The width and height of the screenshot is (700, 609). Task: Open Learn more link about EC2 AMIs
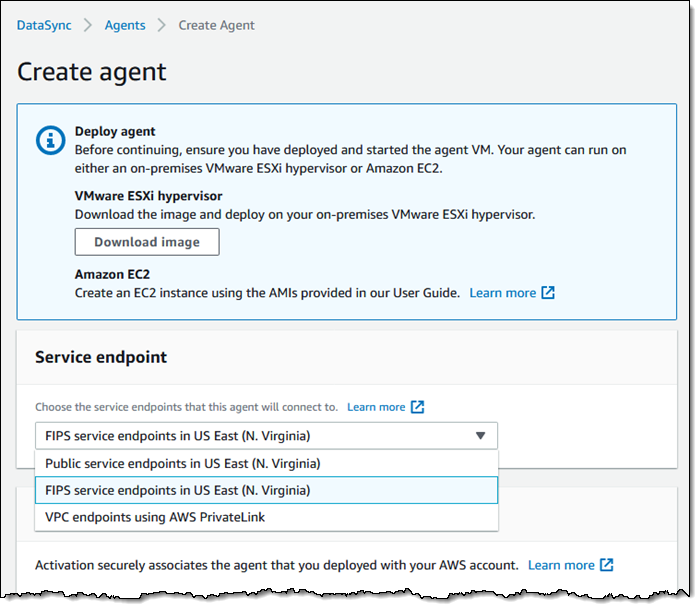click(x=502, y=293)
